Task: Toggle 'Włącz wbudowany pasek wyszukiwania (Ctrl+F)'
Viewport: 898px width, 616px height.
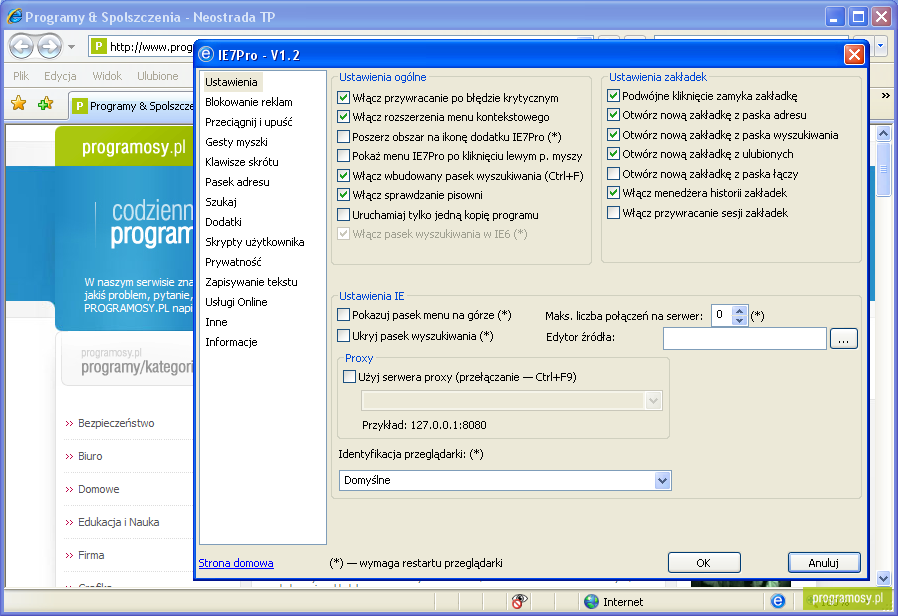Action: point(344,176)
